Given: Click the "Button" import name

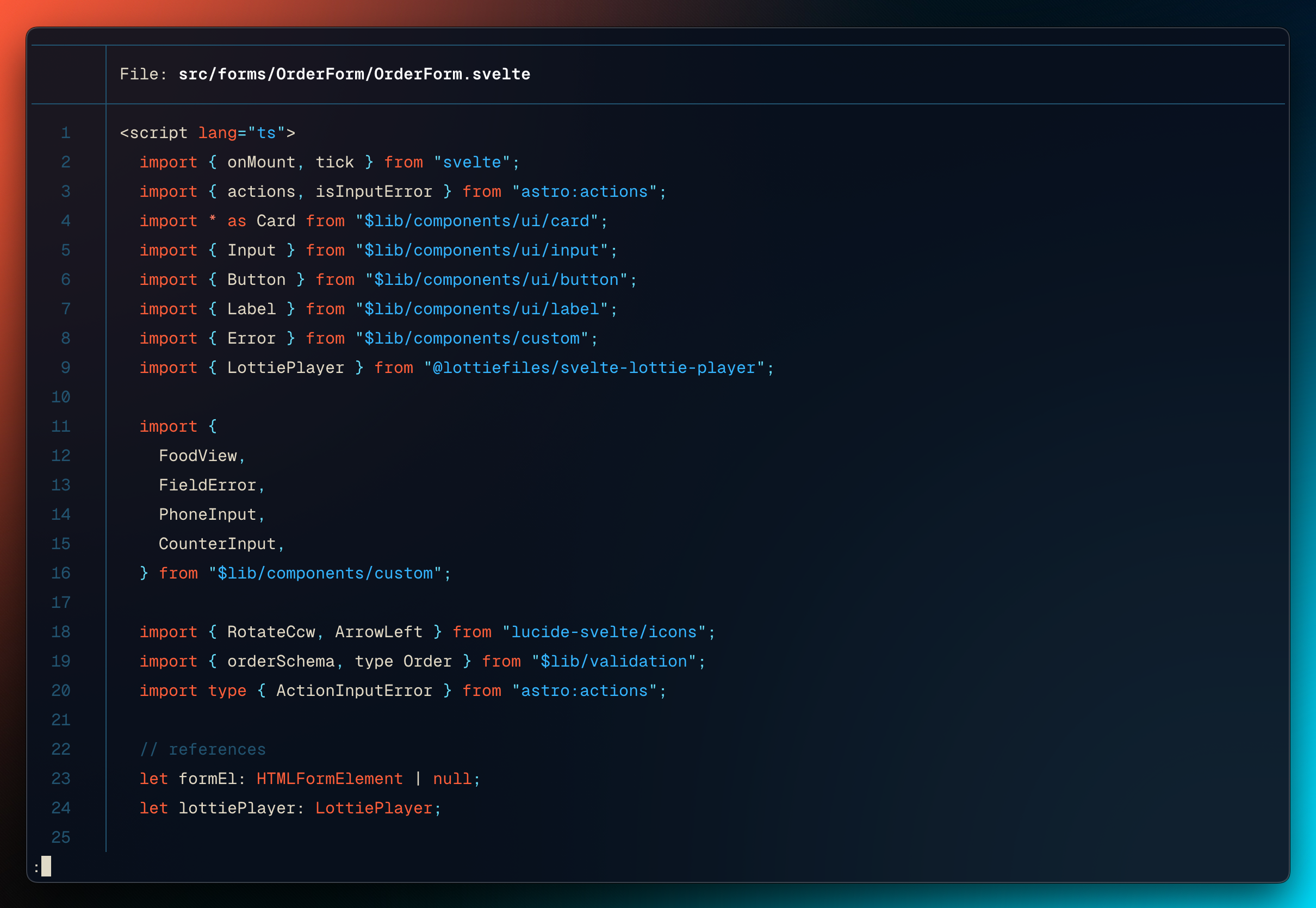Looking at the screenshot, I should click(257, 280).
